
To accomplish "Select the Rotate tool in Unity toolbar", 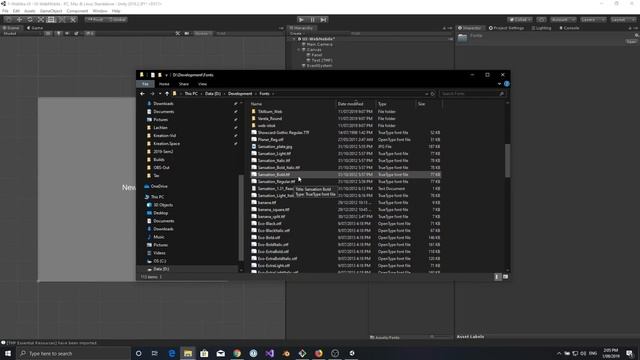I will (30, 20).
